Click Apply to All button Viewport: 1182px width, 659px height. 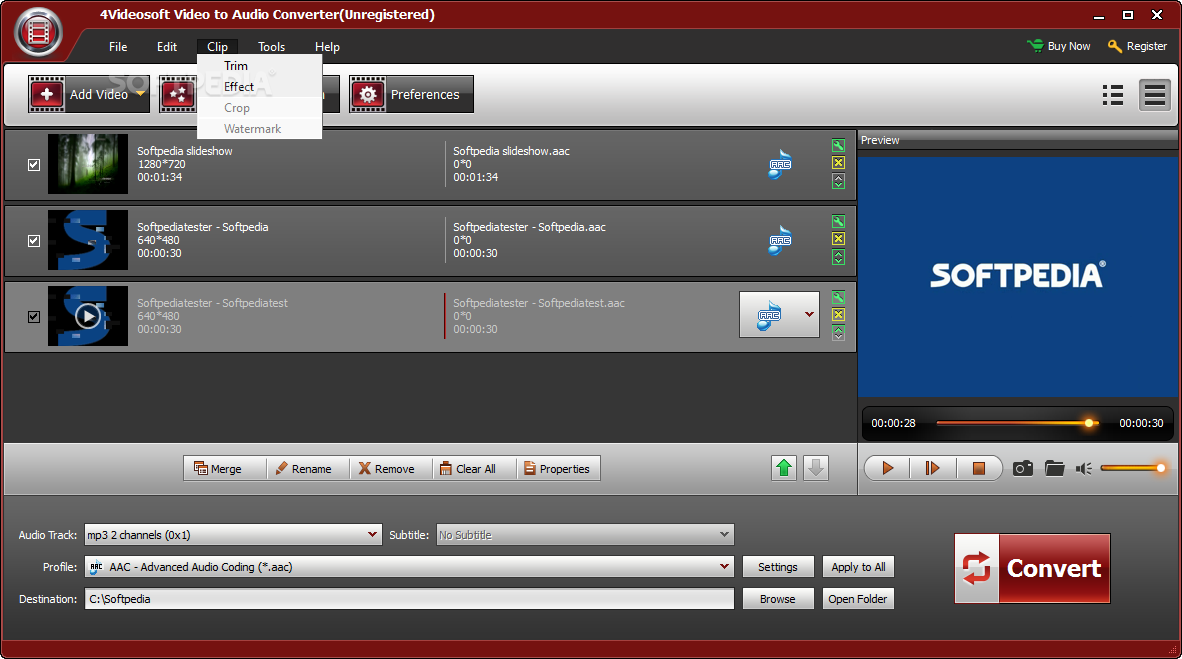[858, 567]
